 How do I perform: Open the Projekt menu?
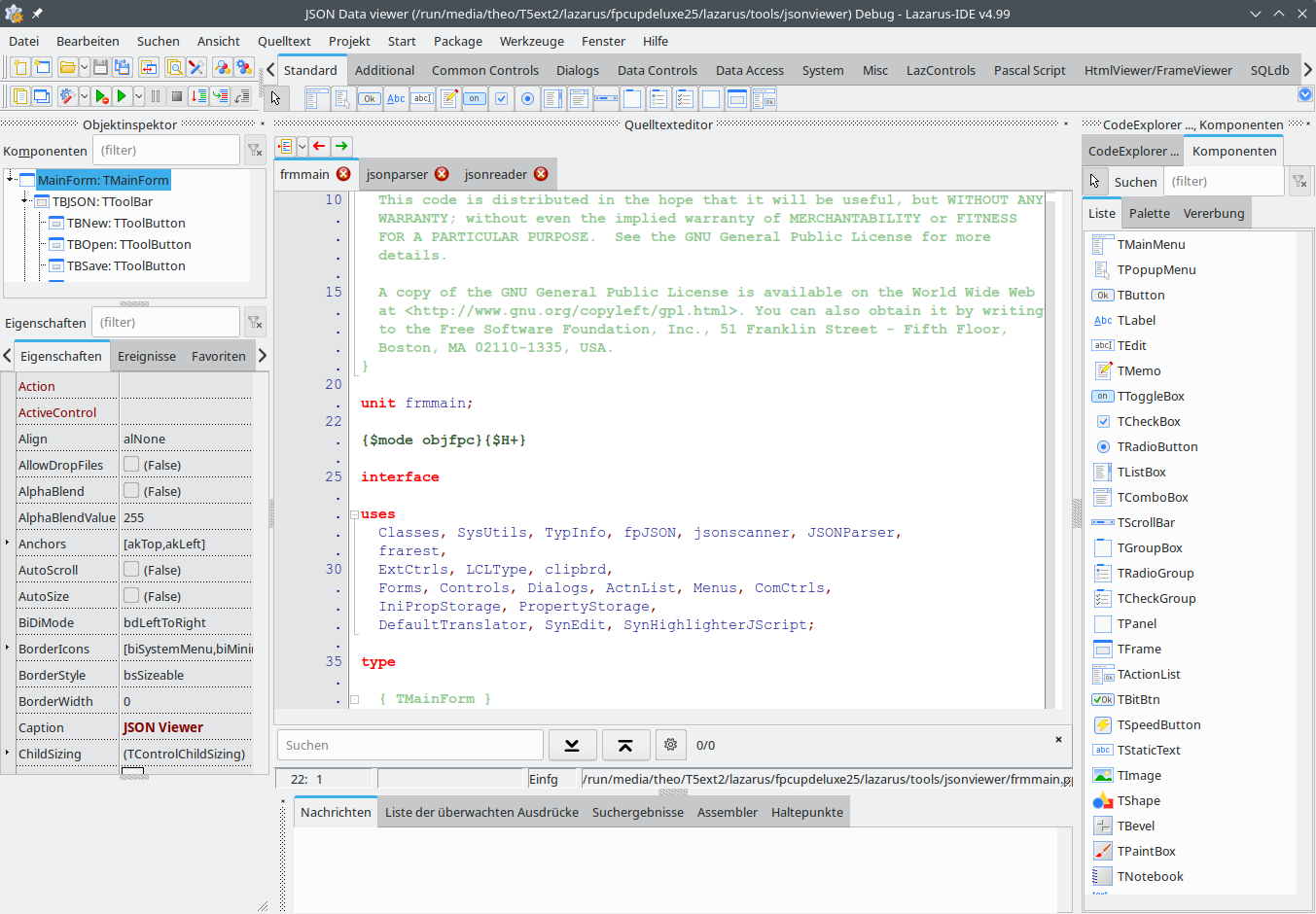[x=349, y=41]
